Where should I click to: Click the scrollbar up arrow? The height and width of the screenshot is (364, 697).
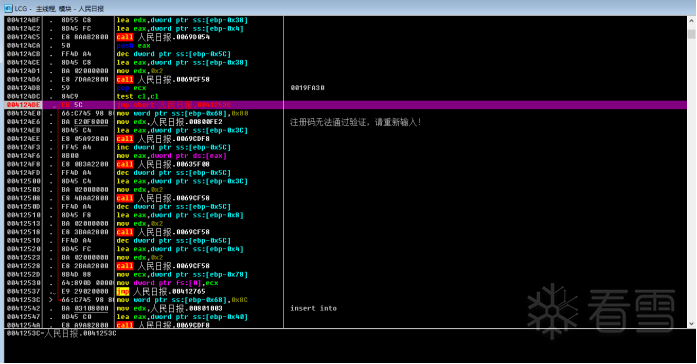tap(692, 20)
